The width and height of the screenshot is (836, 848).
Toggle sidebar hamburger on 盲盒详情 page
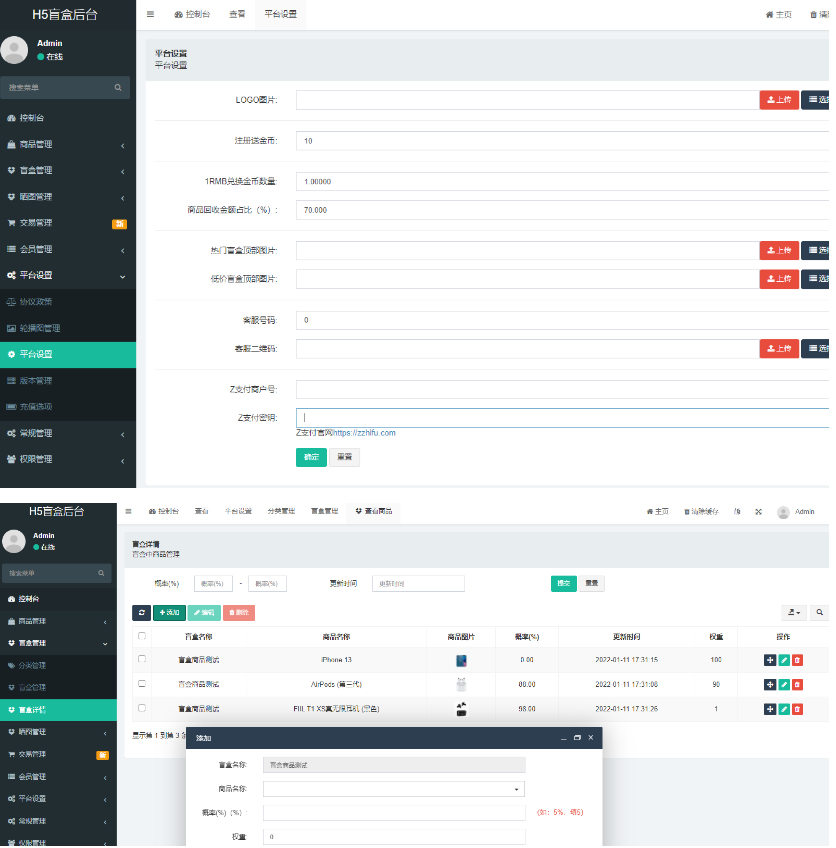(128, 511)
